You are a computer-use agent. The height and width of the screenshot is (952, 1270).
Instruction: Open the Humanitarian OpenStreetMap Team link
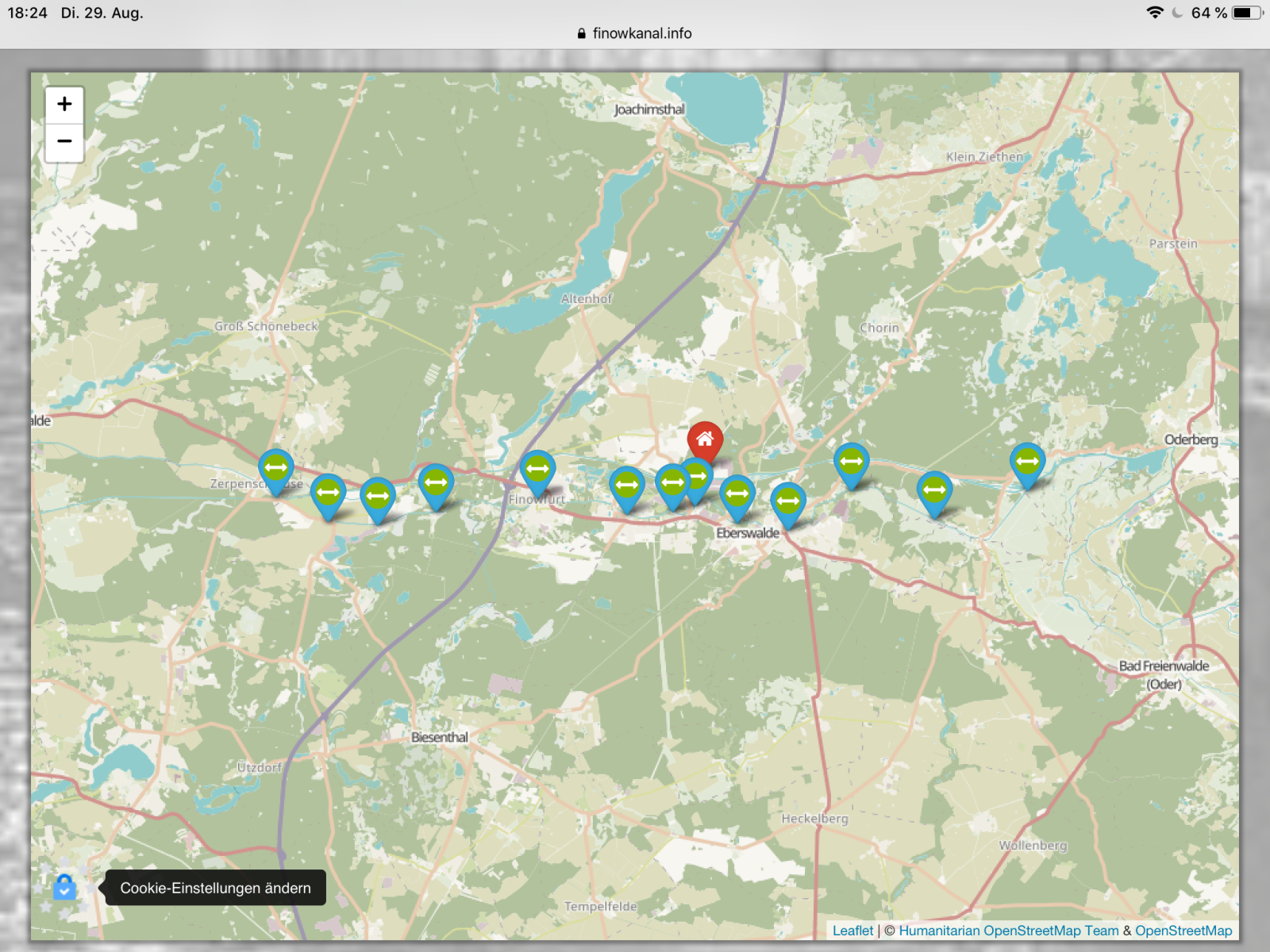(x=1008, y=931)
